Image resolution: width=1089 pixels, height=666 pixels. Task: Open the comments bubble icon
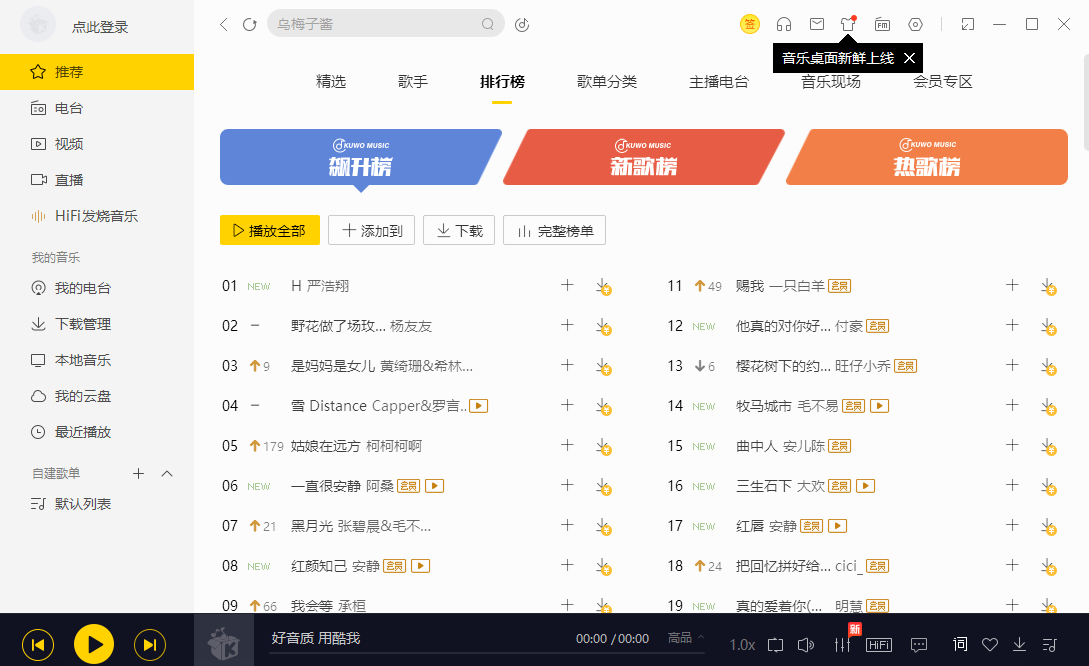[919, 645]
